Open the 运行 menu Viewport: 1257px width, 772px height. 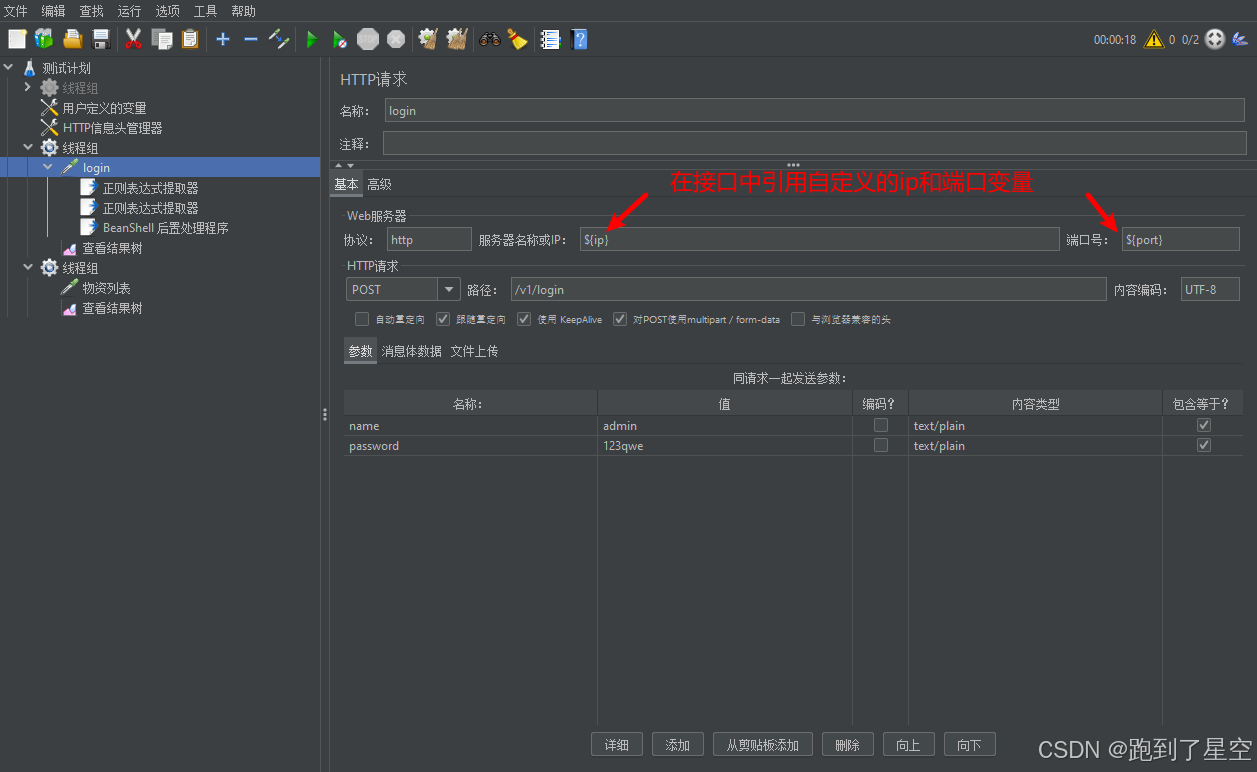click(x=129, y=11)
